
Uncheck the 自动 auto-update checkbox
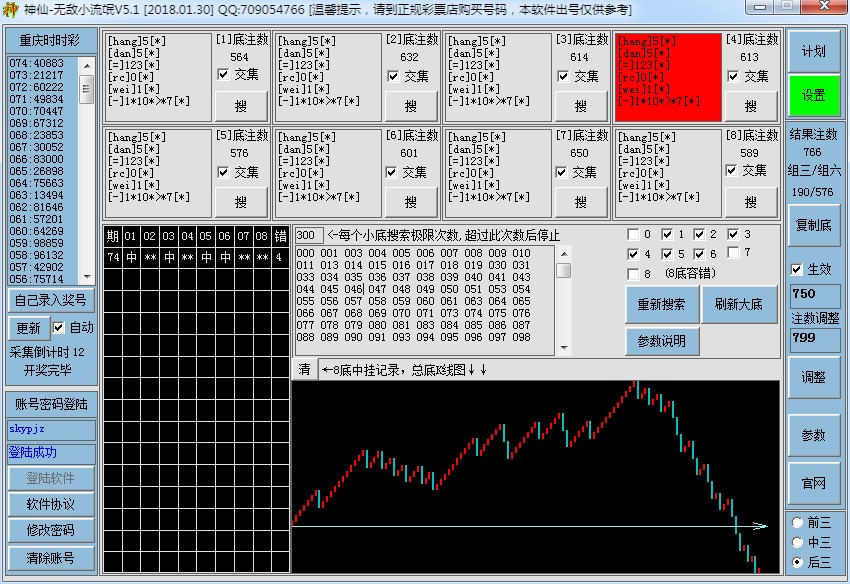pyautogui.click(x=59, y=327)
